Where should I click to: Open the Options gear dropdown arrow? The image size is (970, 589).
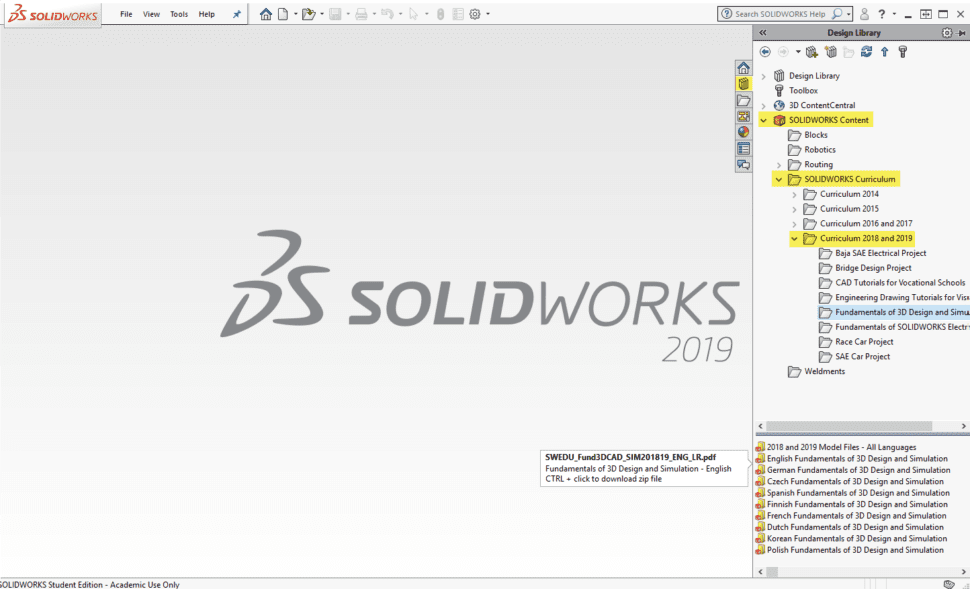tap(487, 14)
